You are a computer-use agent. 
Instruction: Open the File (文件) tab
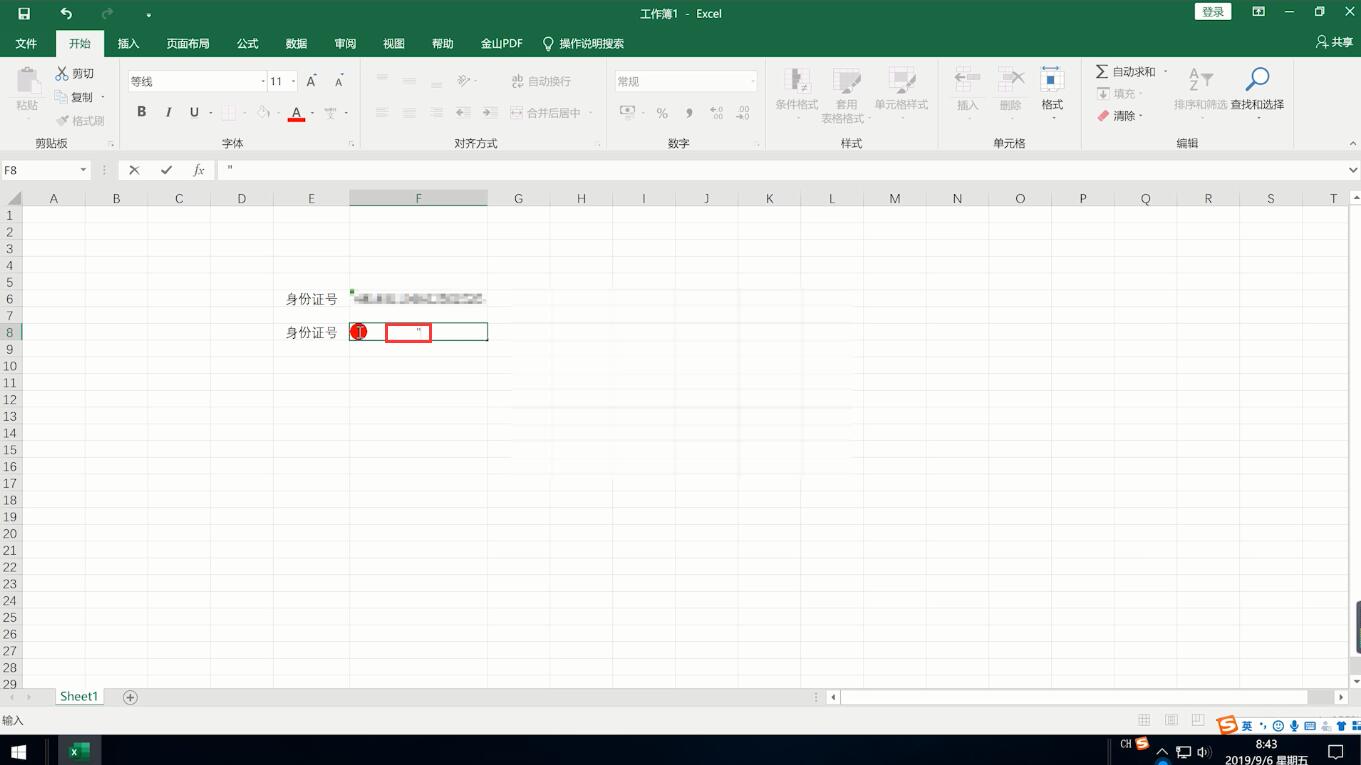click(26, 44)
